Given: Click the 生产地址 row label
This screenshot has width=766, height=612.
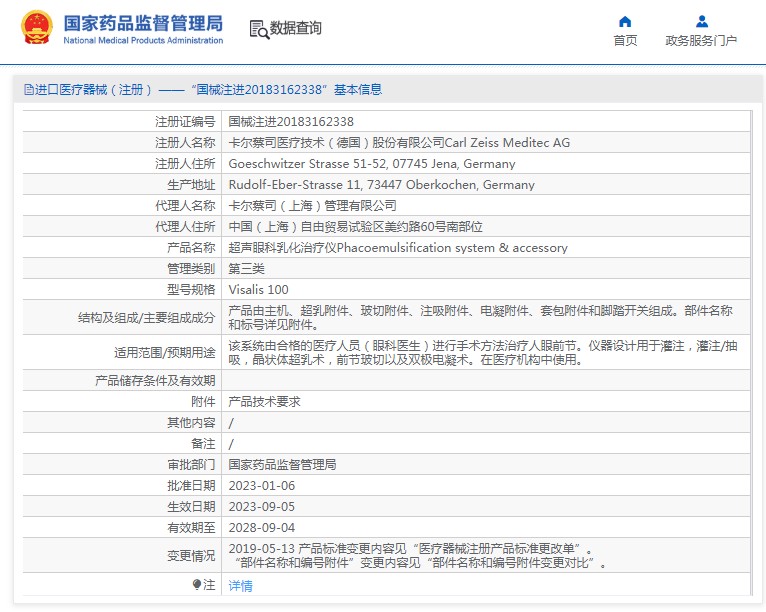Looking at the screenshot, I should (x=191, y=185).
